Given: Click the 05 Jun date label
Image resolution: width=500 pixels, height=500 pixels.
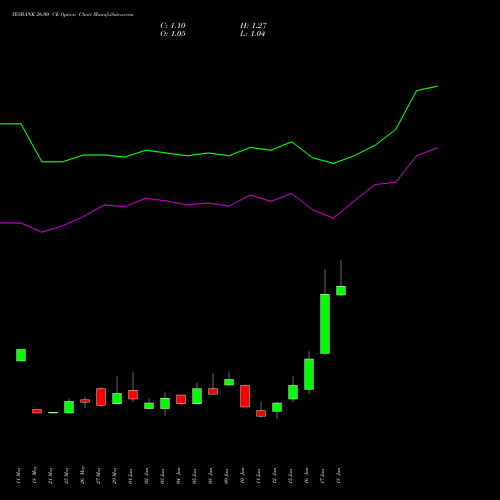Looking at the screenshot, I should (x=195, y=476).
